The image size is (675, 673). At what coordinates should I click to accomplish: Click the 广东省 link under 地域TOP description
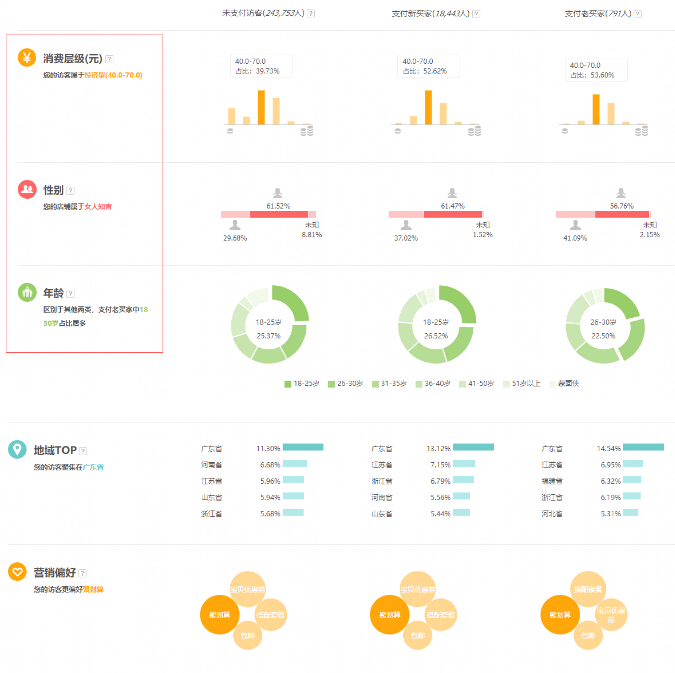[93, 467]
